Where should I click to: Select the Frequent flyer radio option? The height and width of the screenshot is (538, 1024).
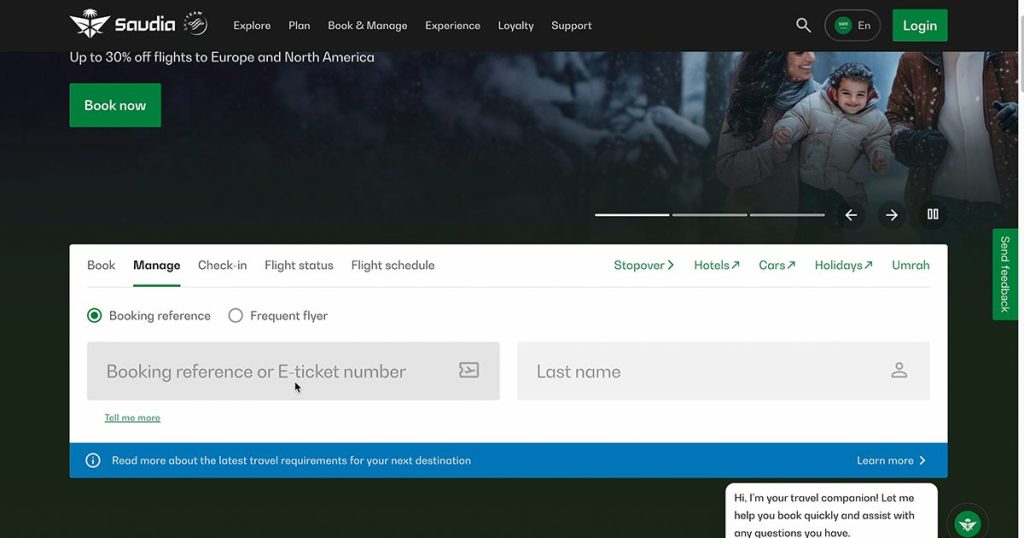pos(236,316)
